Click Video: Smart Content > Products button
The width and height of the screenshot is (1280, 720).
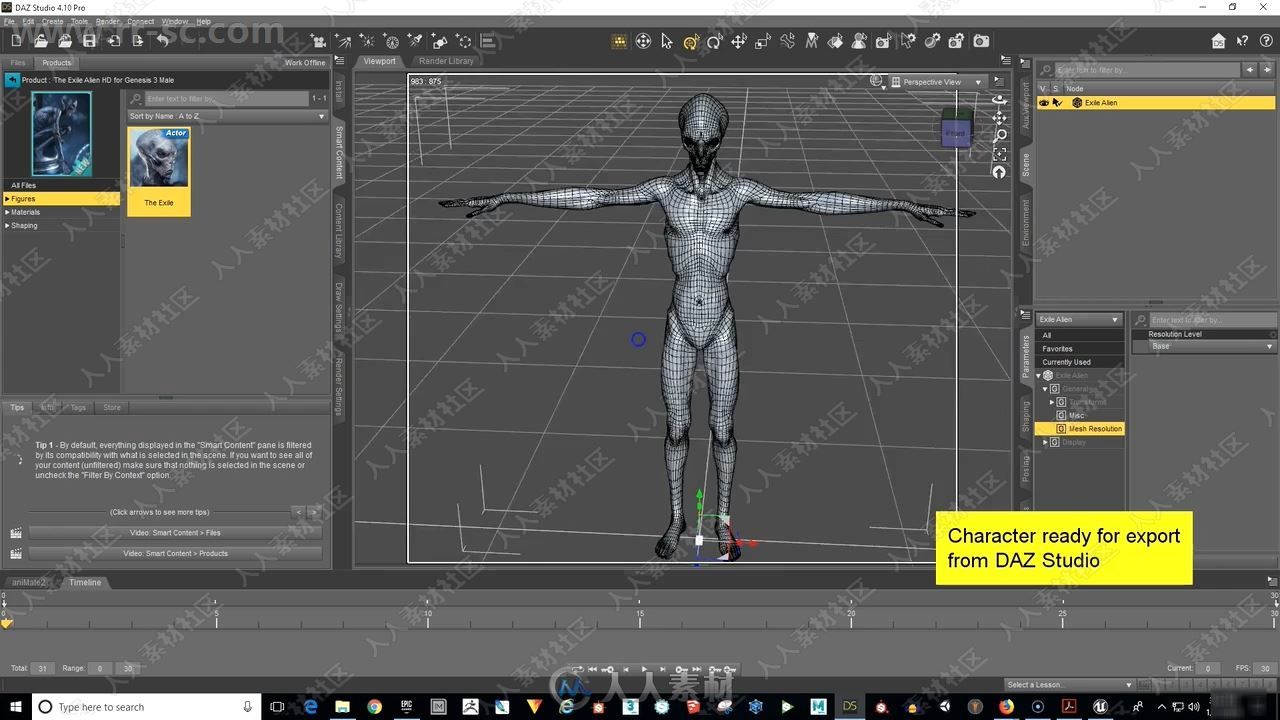(175, 553)
